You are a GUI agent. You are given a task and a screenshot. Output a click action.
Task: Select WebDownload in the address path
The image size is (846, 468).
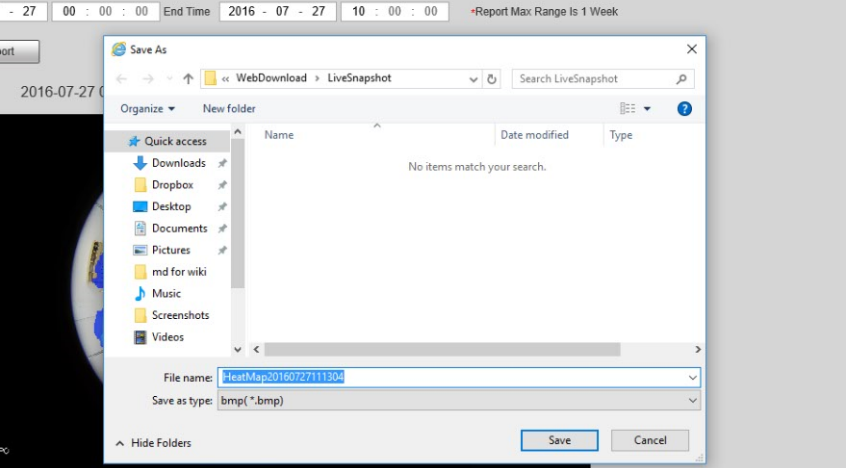point(271,78)
